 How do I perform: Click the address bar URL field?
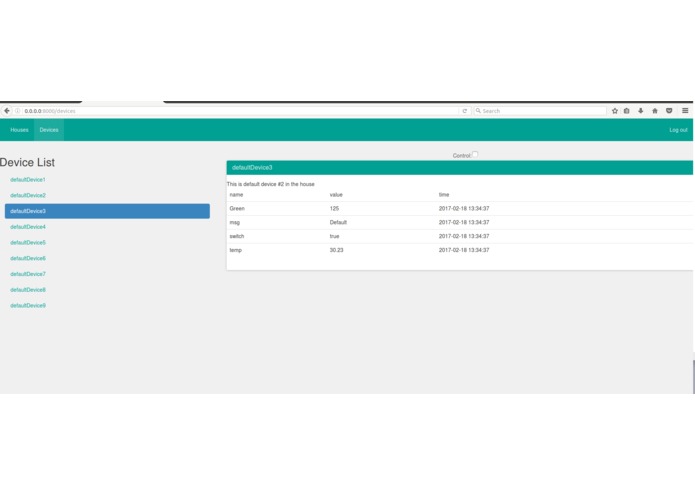tap(239, 111)
